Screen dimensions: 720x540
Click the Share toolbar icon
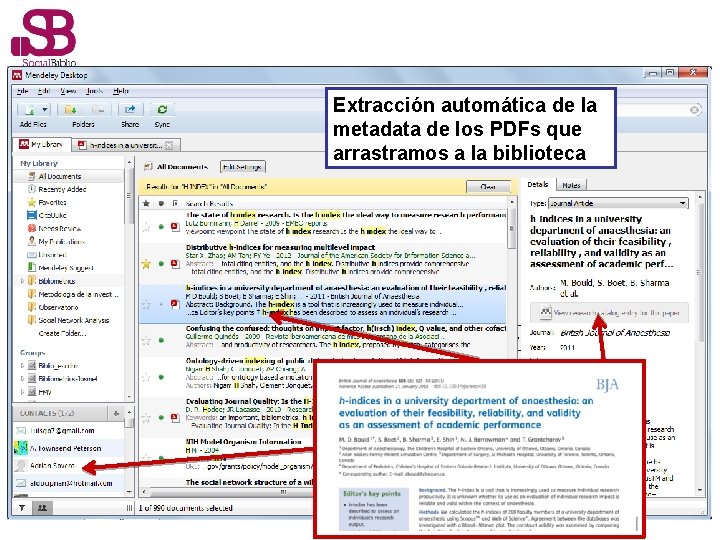[130, 110]
